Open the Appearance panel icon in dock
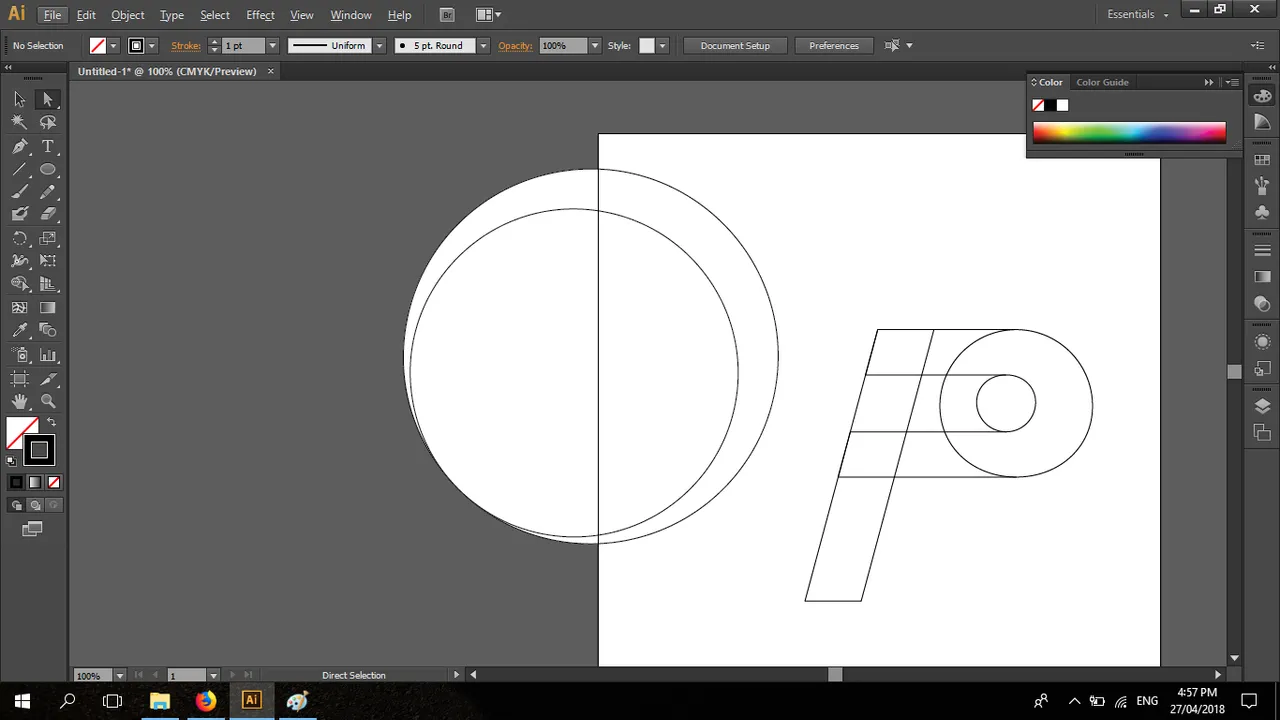This screenshot has width=1280, height=720. [x=1262, y=342]
